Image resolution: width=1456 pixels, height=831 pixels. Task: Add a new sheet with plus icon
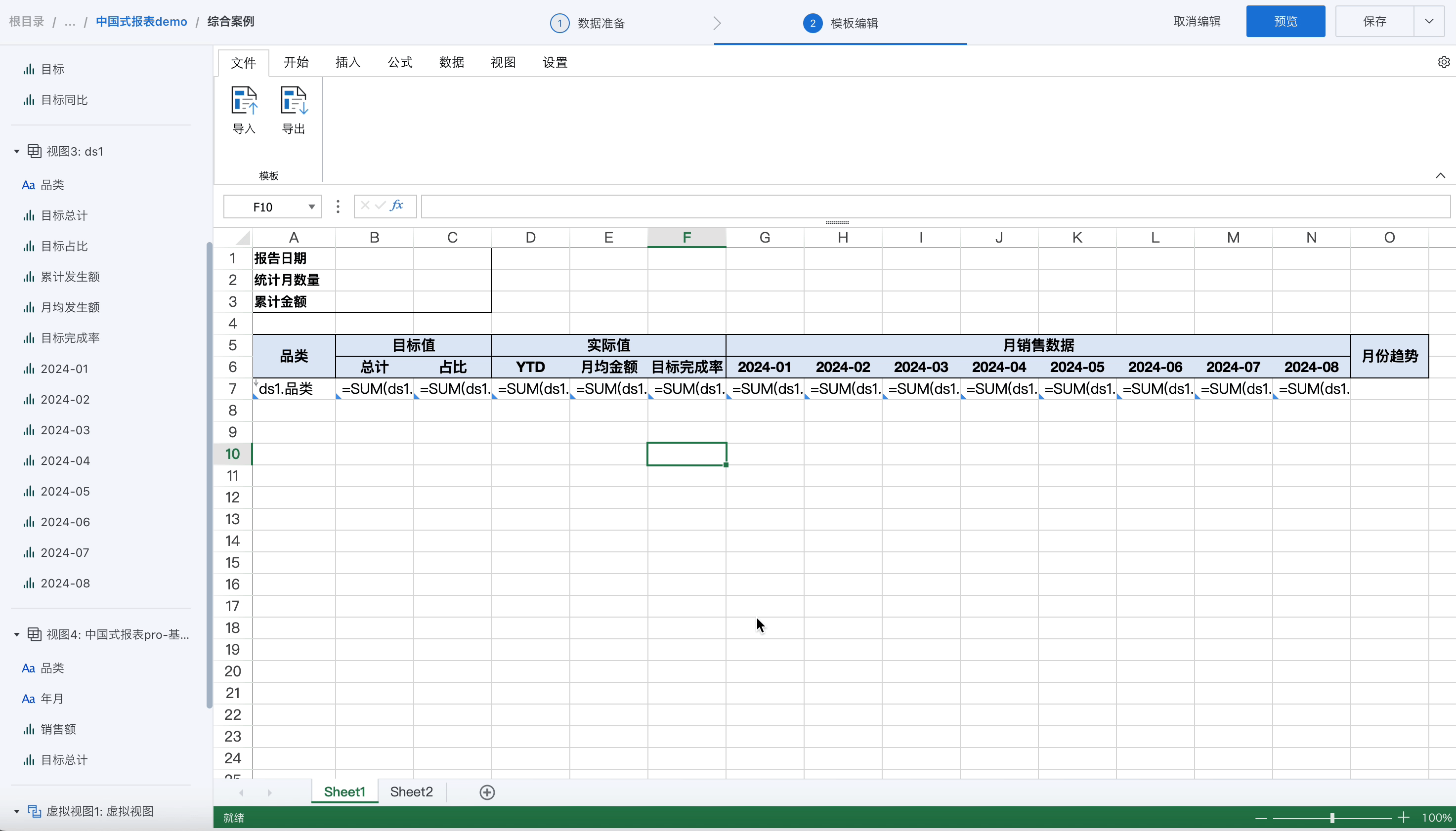[x=487, y=792]
